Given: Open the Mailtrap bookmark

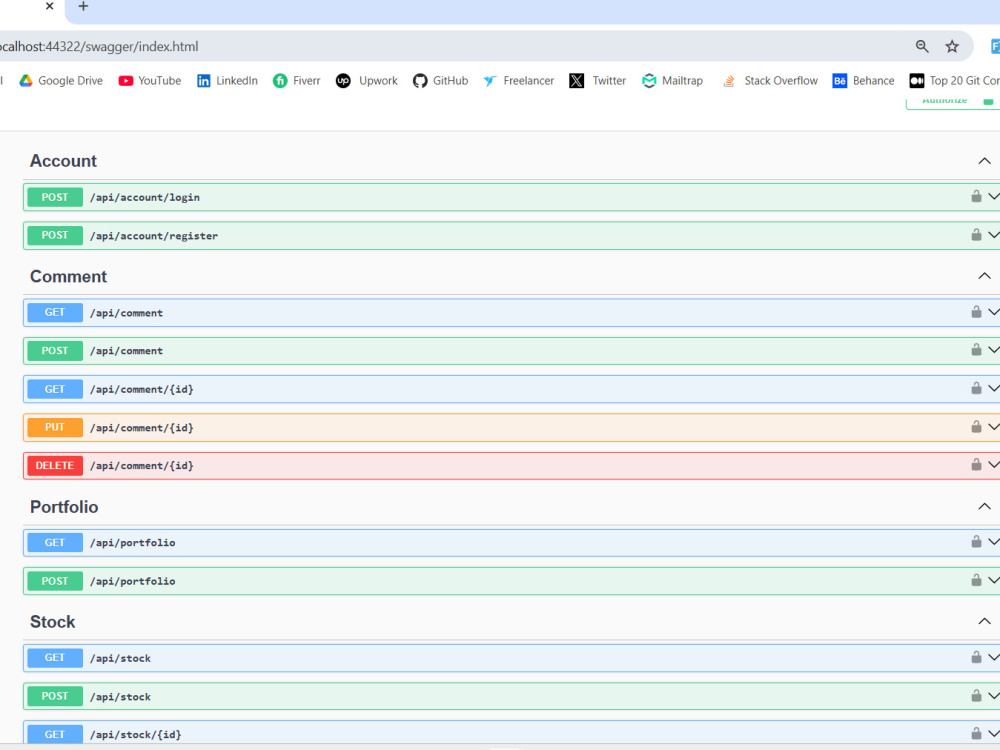Looking at the screenshot, I should pos(672,80).
